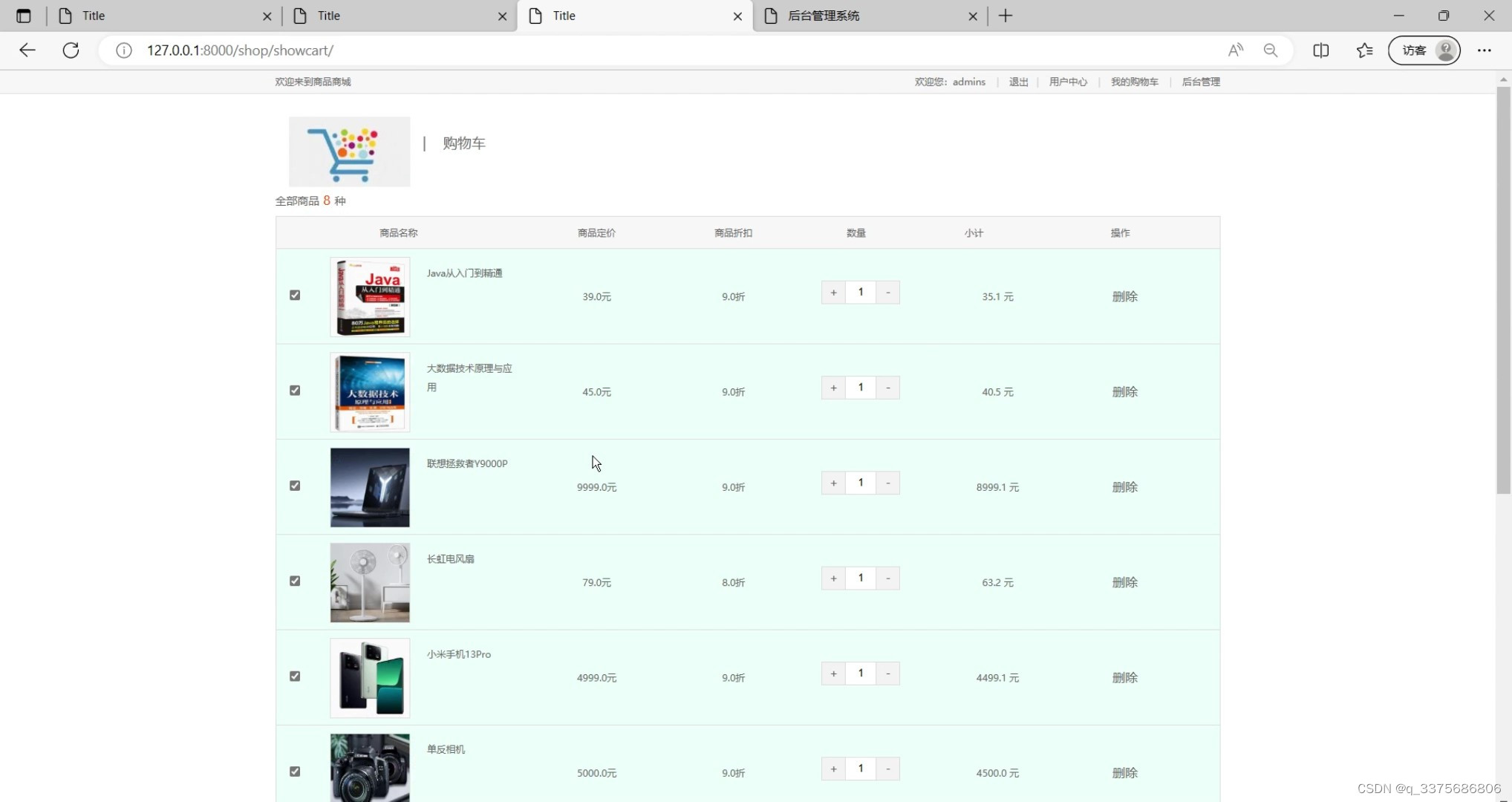Click the zoom magnifier icon in address bar

click(1271, 50)
